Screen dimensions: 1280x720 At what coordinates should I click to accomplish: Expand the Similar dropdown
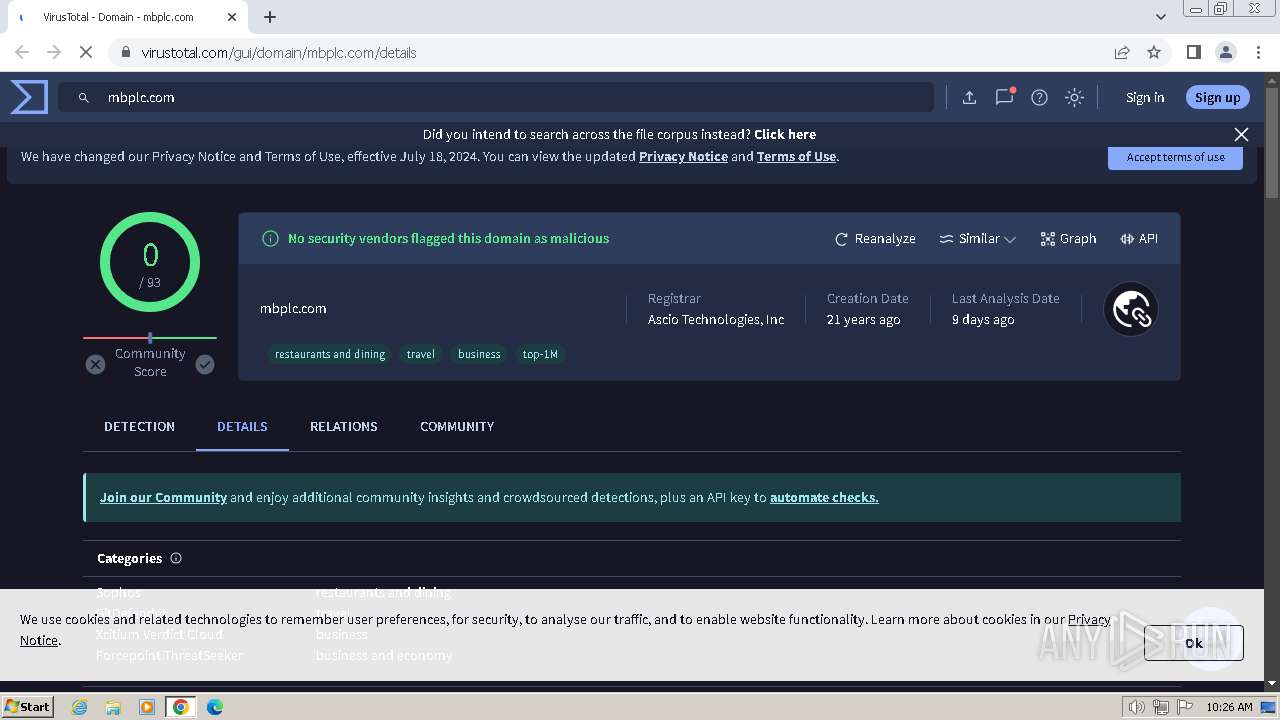[977, 238]
